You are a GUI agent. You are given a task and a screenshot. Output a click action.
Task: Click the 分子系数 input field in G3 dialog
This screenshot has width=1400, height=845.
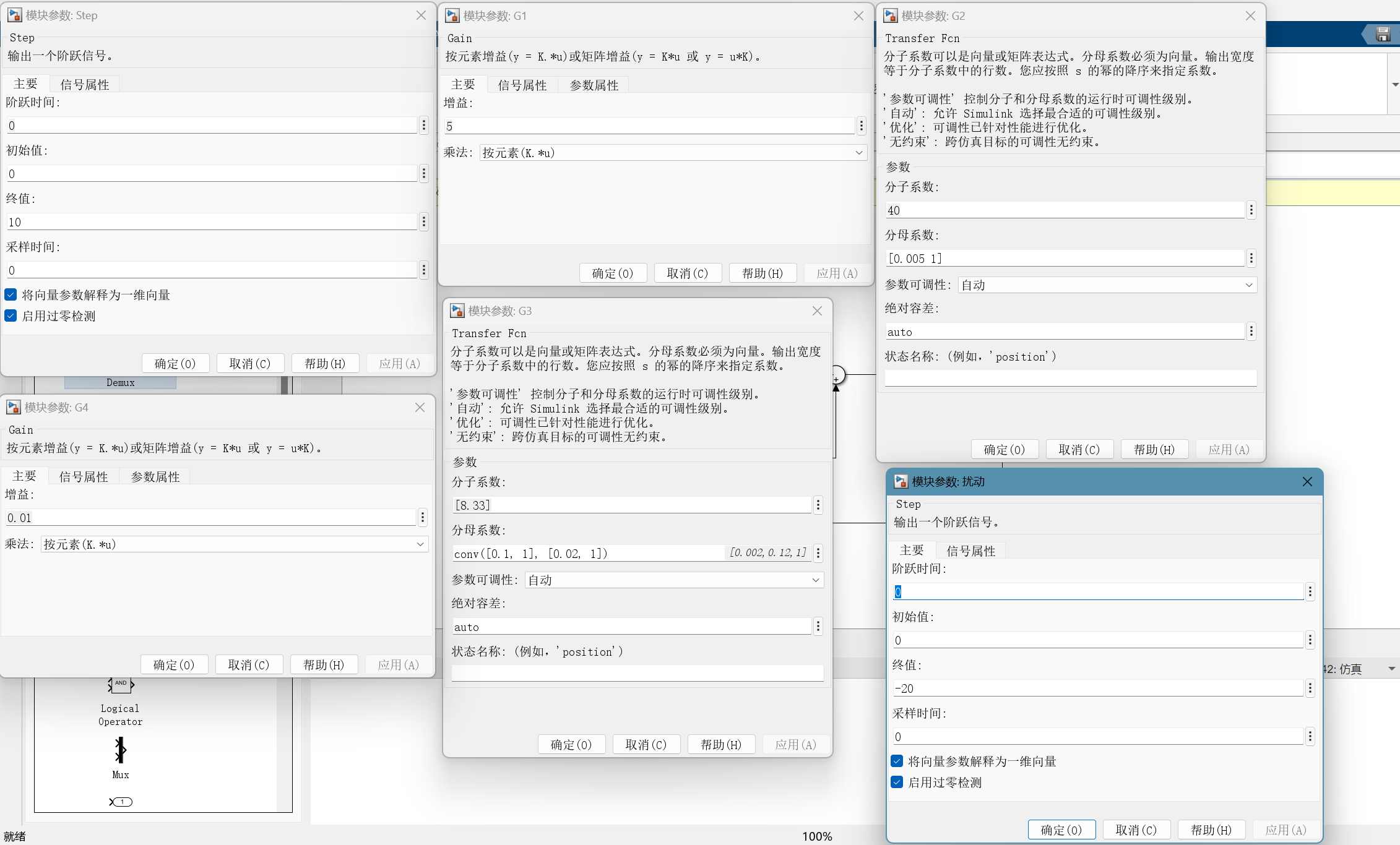631,505
